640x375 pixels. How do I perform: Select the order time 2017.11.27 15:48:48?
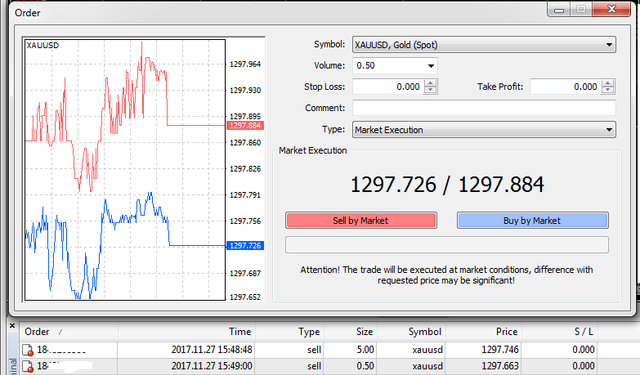click(211, 350)
